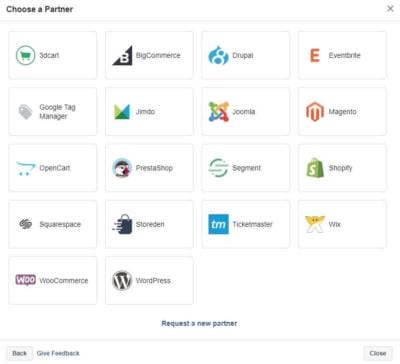Click the Shopify bag logo
The height and width of the screenshot is (364, 400).
point(315,168)
